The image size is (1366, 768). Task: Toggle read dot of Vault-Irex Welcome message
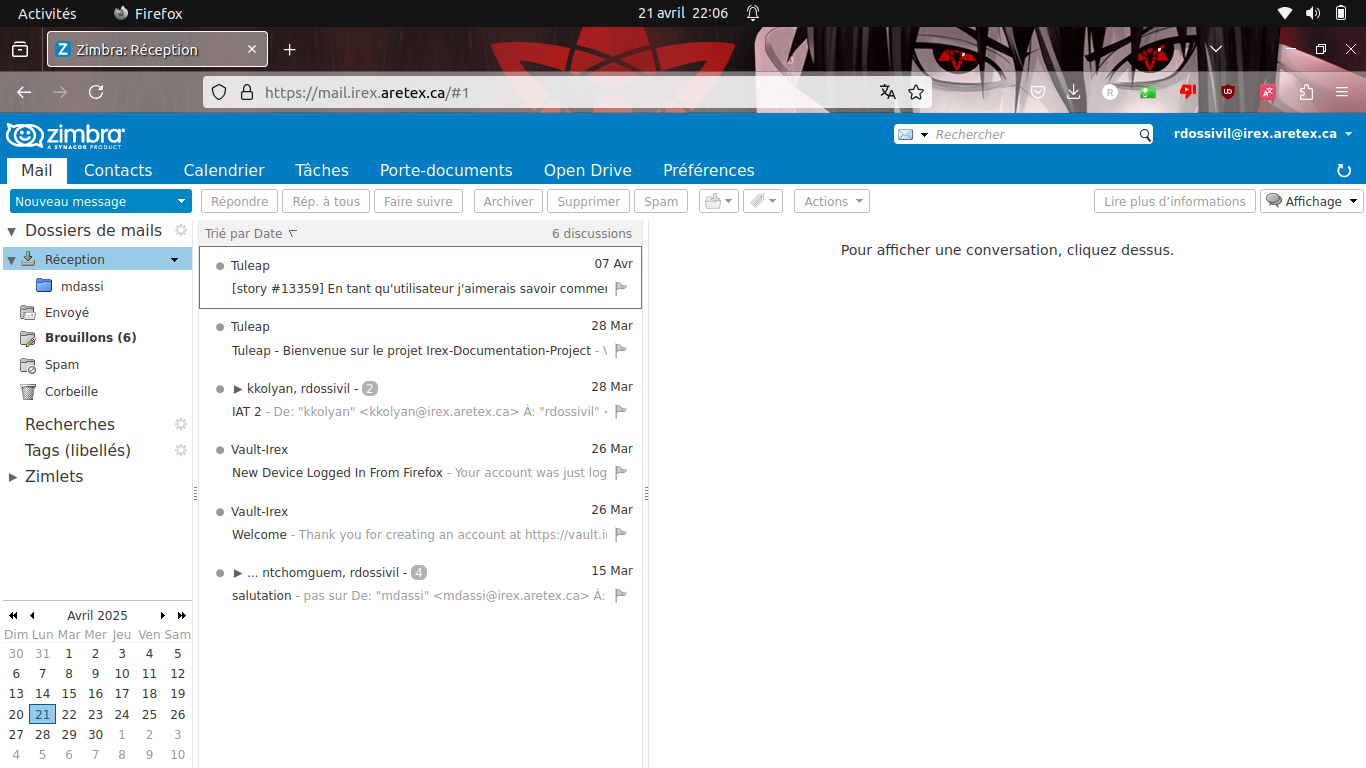pyautogui.click(x=220, y=512)
